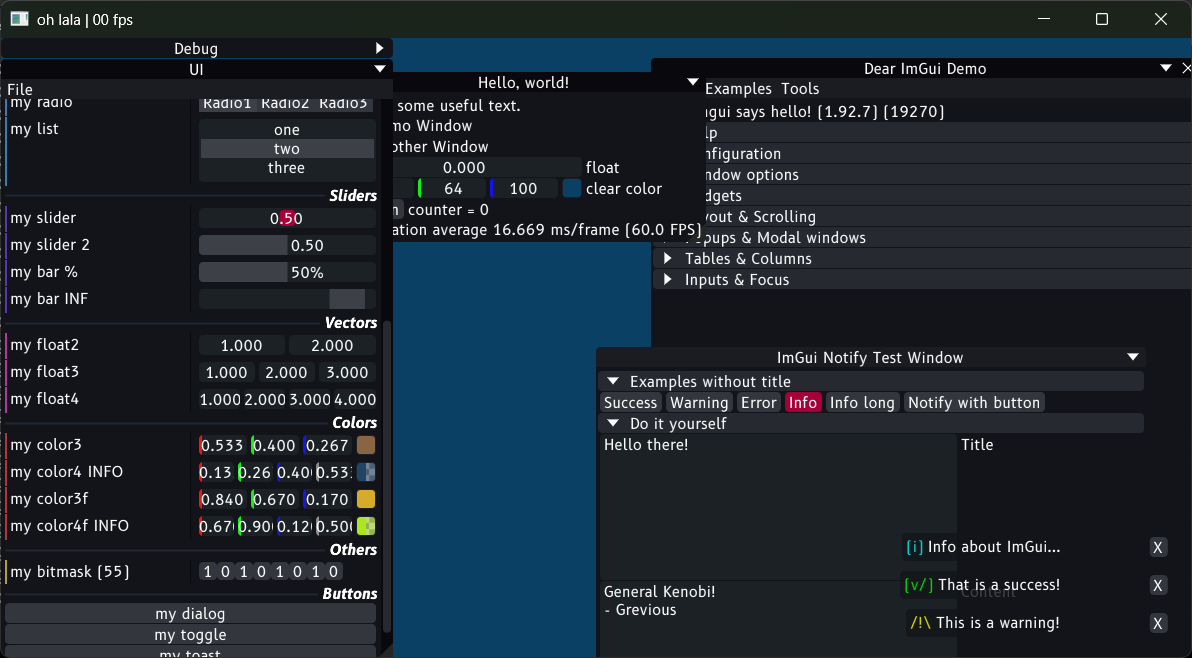Select the Radio1 option
This screenshot has width=1192, height=658.
tap(227, 103)
